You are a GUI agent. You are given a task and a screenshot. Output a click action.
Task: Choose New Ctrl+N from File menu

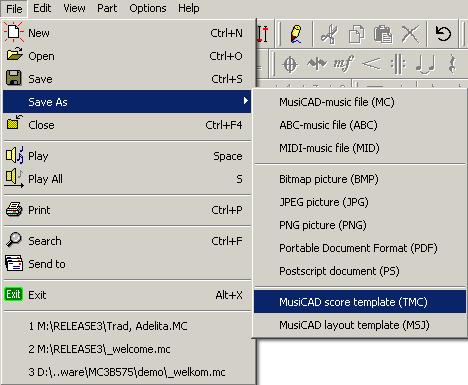click(127, 33)
